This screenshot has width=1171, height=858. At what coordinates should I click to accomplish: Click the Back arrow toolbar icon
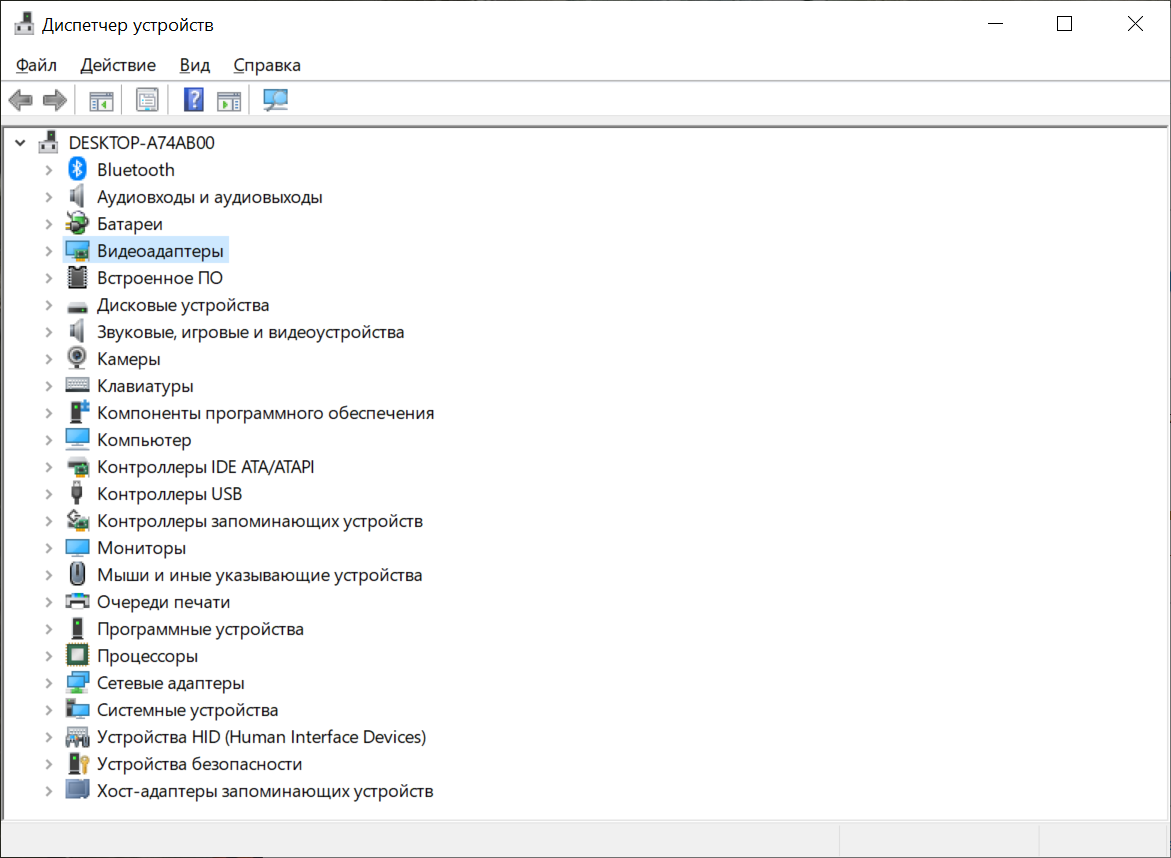[21, 100]
